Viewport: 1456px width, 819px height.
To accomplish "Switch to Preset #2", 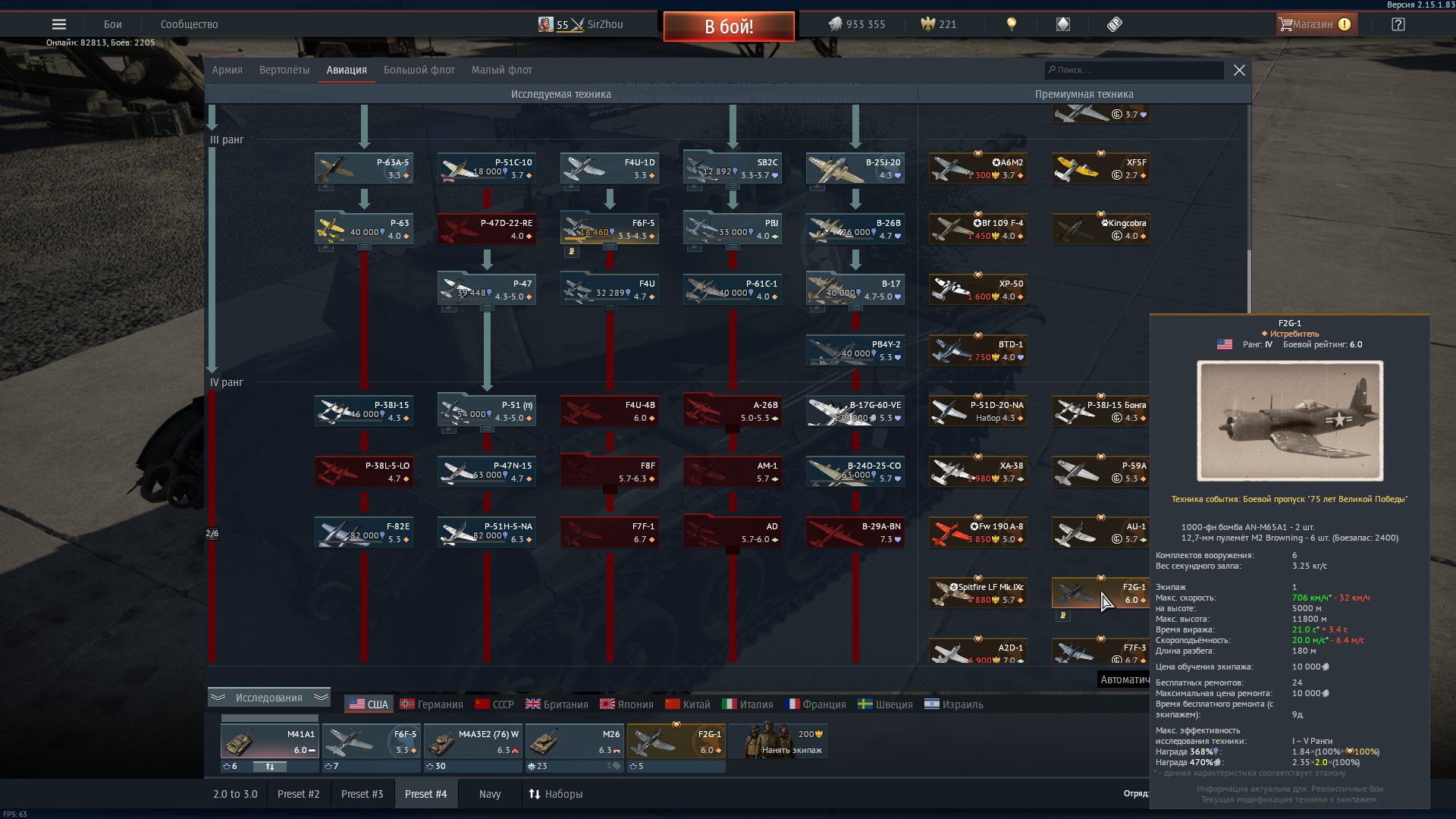I will click(x=299, y=794).
